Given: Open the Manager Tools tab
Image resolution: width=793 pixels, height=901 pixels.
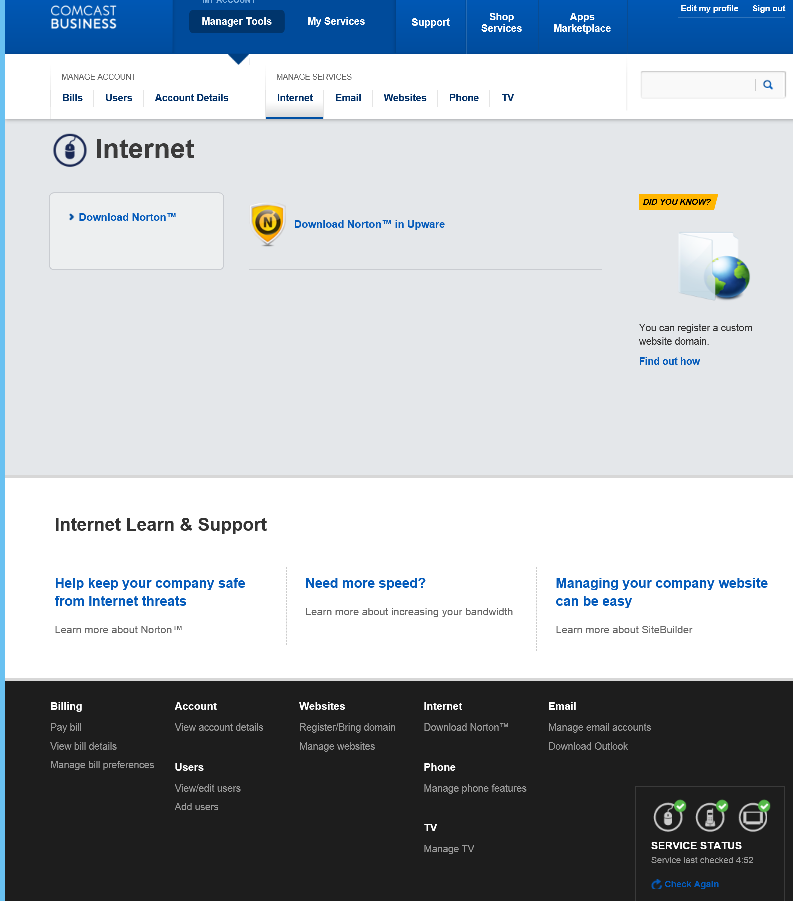Looking at the screenshot, I should [237, 21].
